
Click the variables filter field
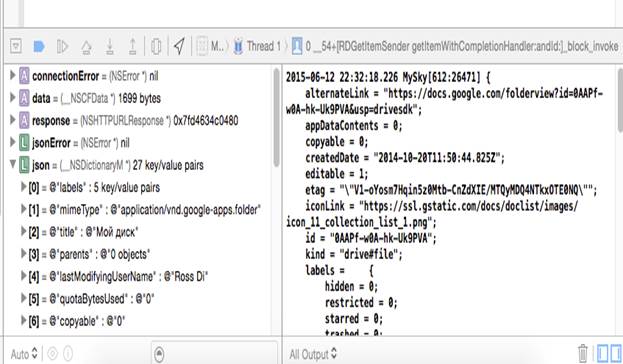(x=214, y=353)
